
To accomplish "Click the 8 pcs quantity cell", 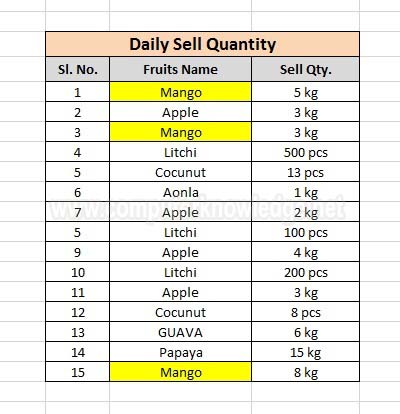I will point(305,312).
